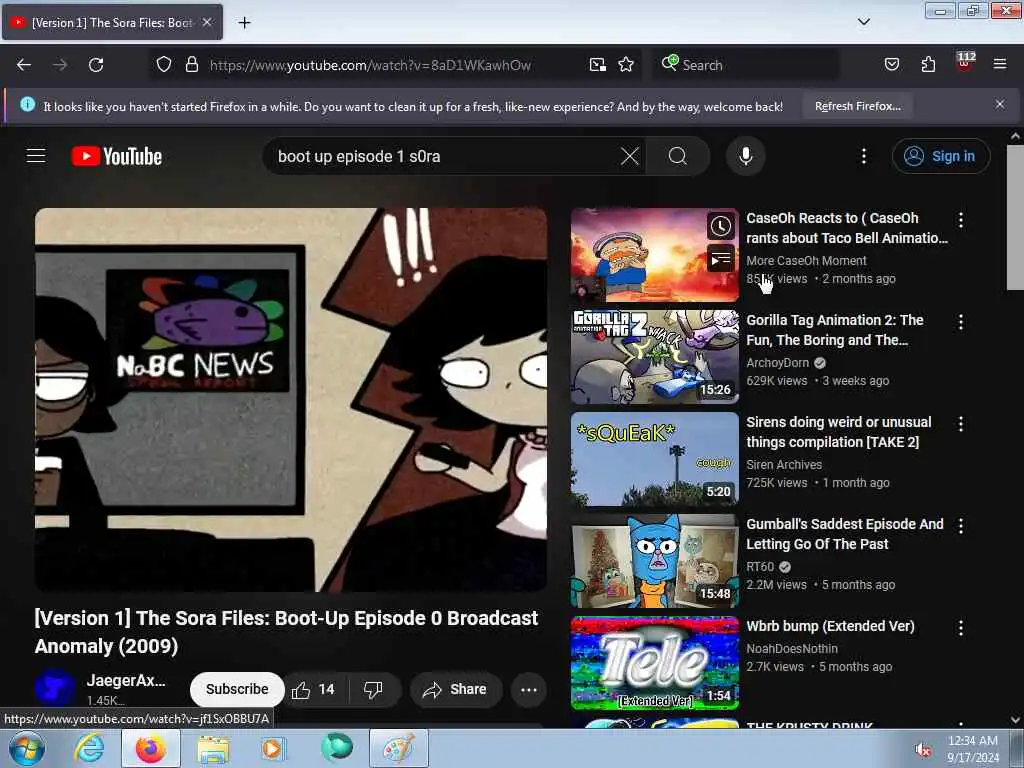Open options for Gumball's Saddest Episode
Image resolution: width=1024 pixels, height=768 pixels.
961,526
